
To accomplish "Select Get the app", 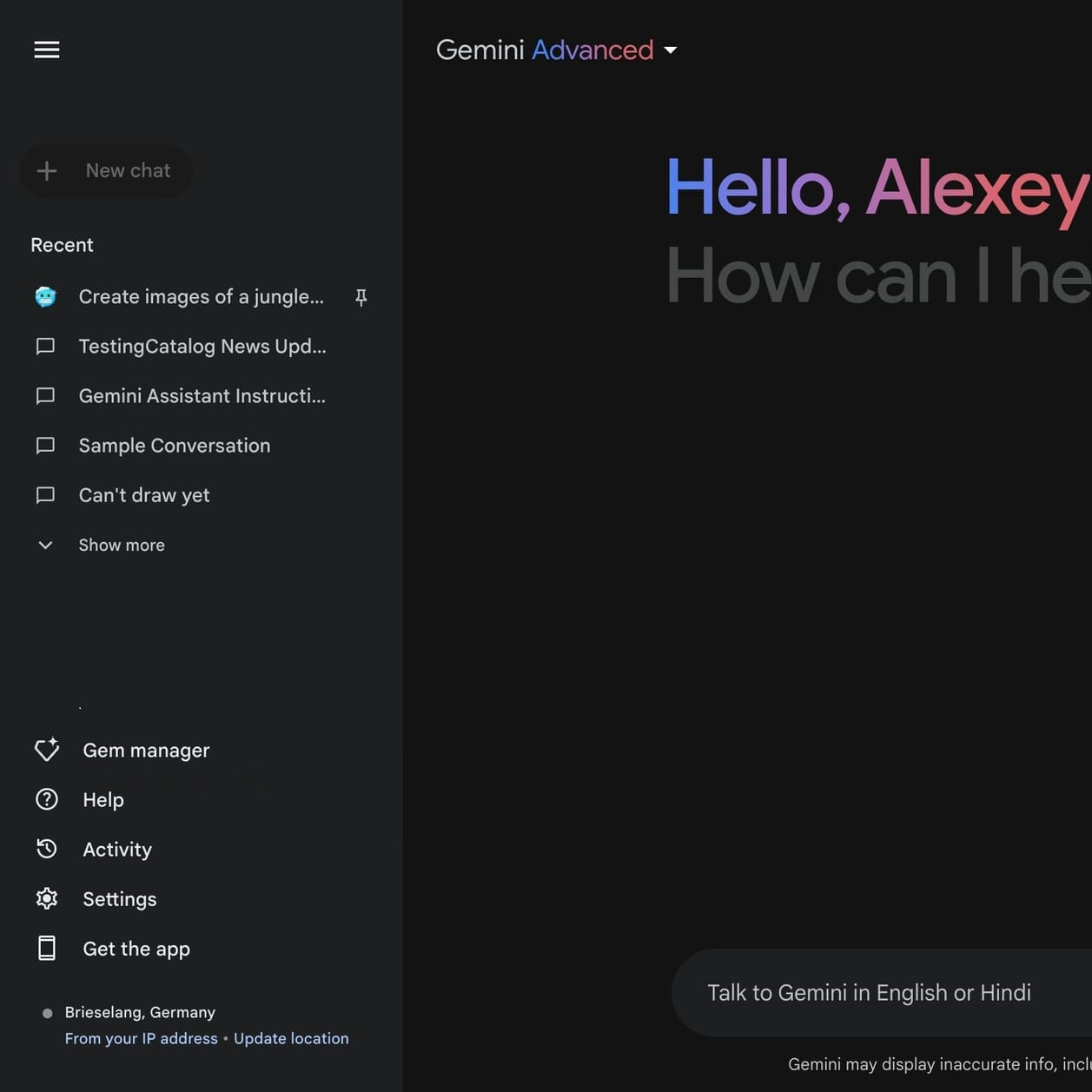I will coord(136,949).
